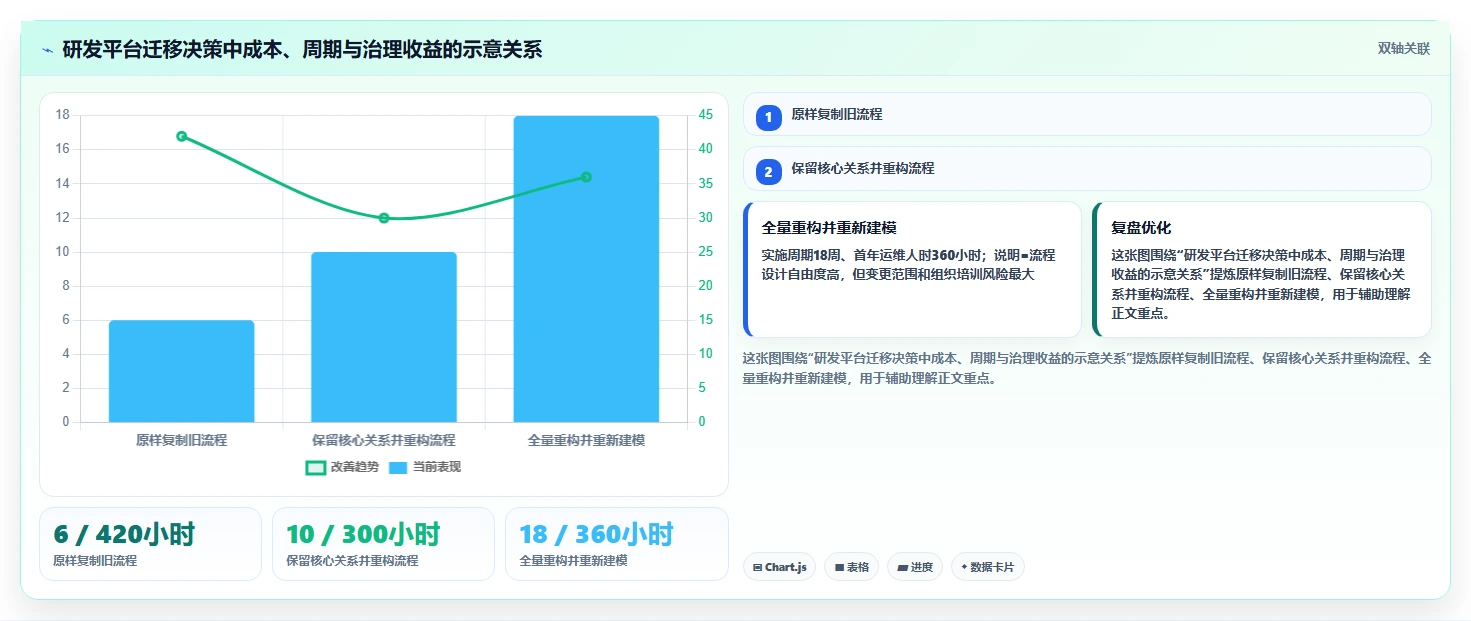Select the 全量重构并重新建模 detail card
The image size is (1471, 621).
click(x=912, y=269)
